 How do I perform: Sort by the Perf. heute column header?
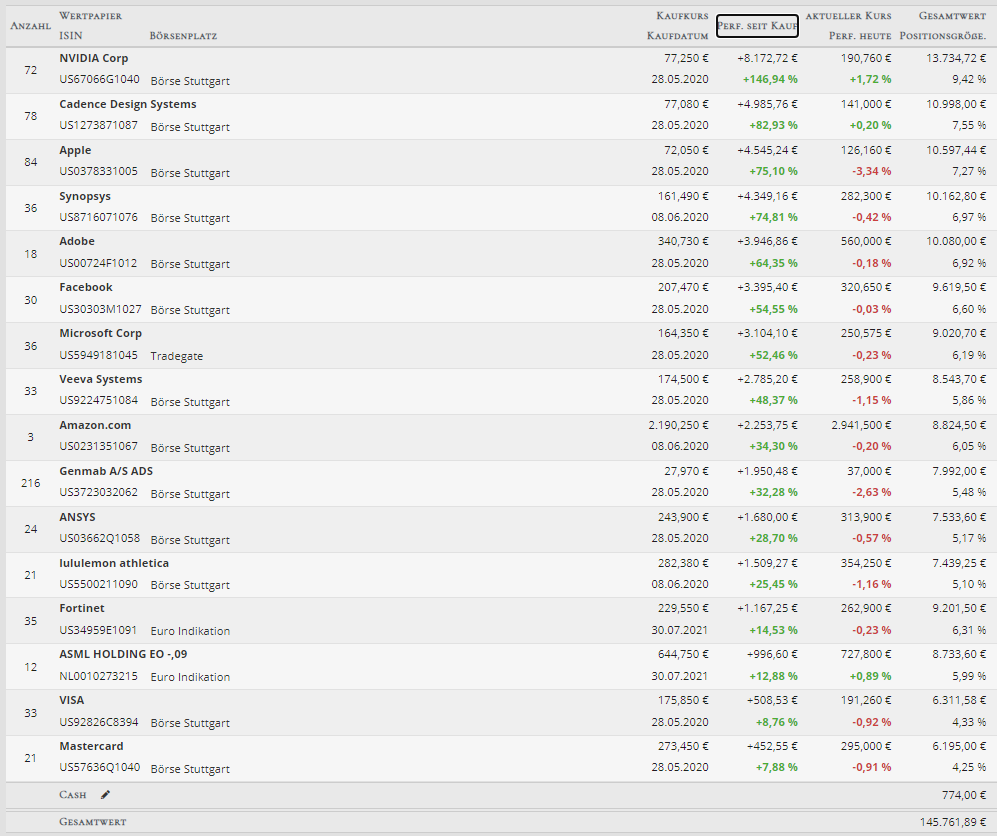[860, 36]
